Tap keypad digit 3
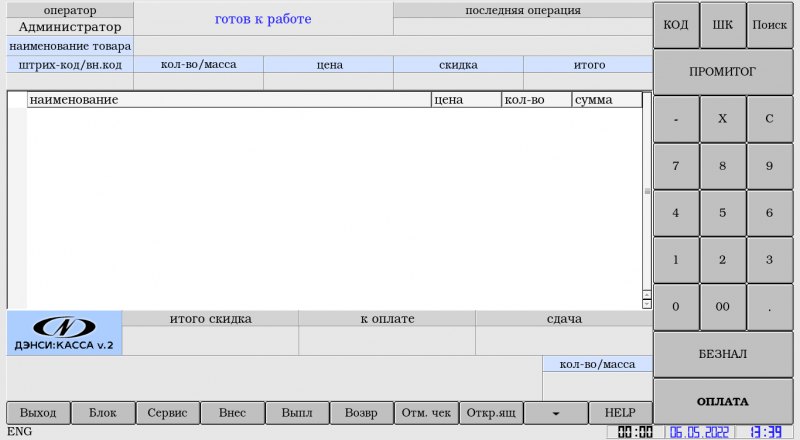 tap(769, 260)
